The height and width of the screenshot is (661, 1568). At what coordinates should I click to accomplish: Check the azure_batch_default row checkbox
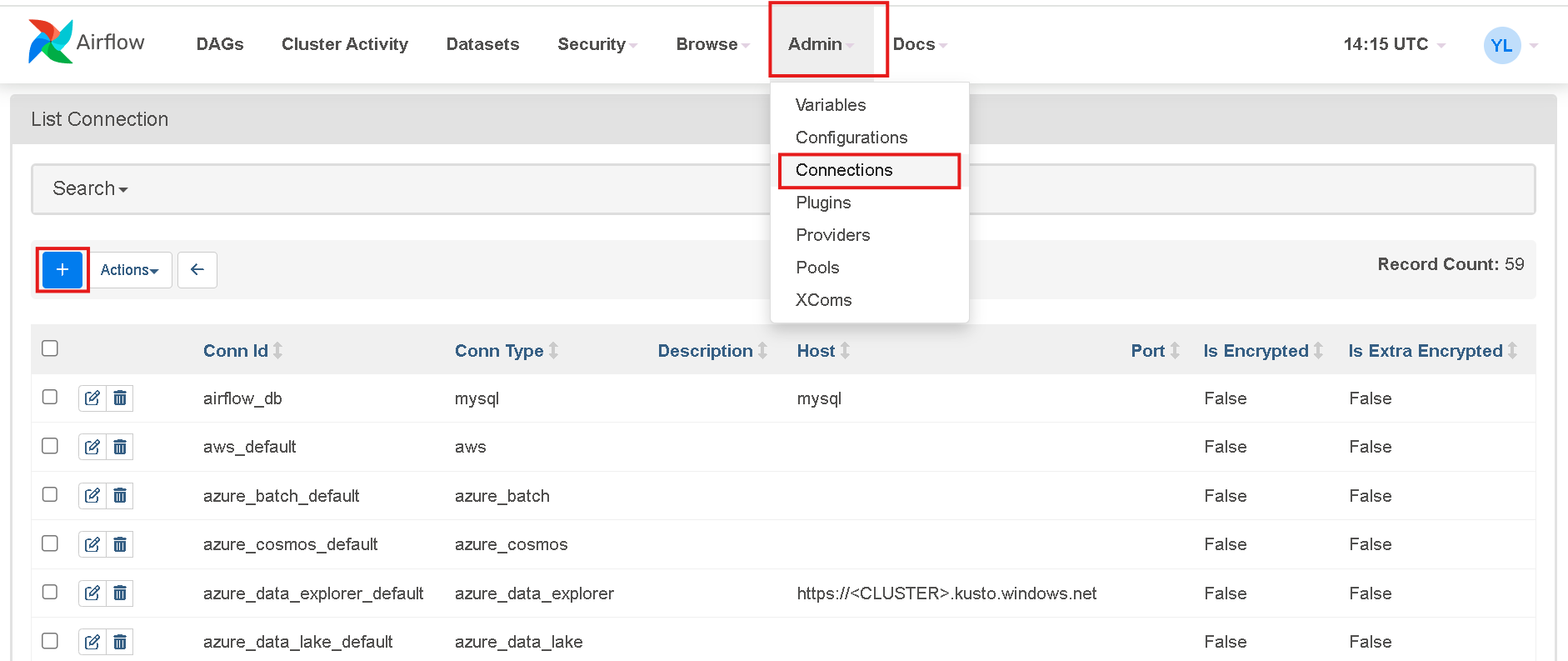pyautogui.click(x=50, y=494)
